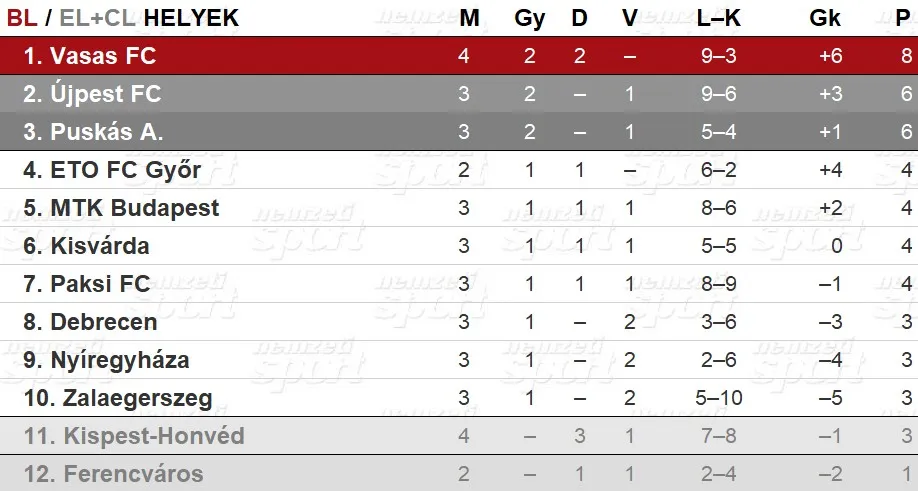Click the EL+CL legend label
The image size is (918, 491).
97,18
